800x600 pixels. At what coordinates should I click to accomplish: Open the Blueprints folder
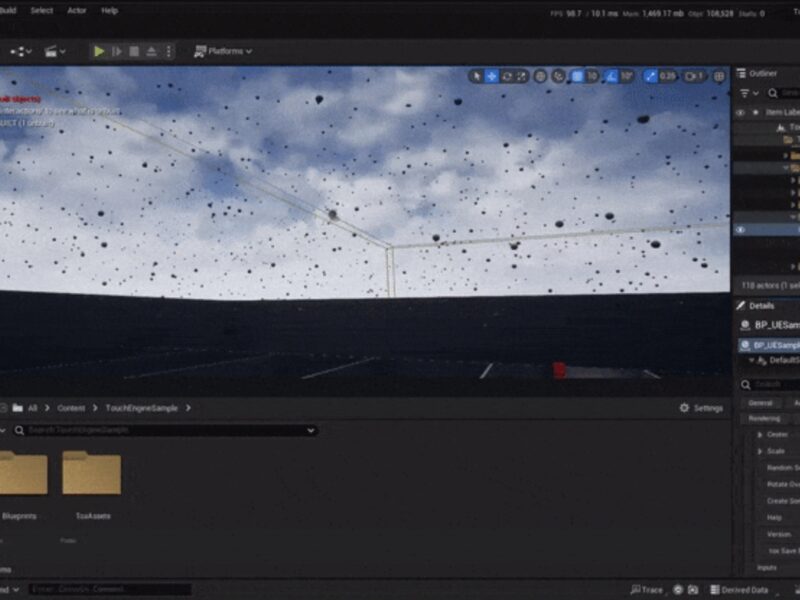22,484
